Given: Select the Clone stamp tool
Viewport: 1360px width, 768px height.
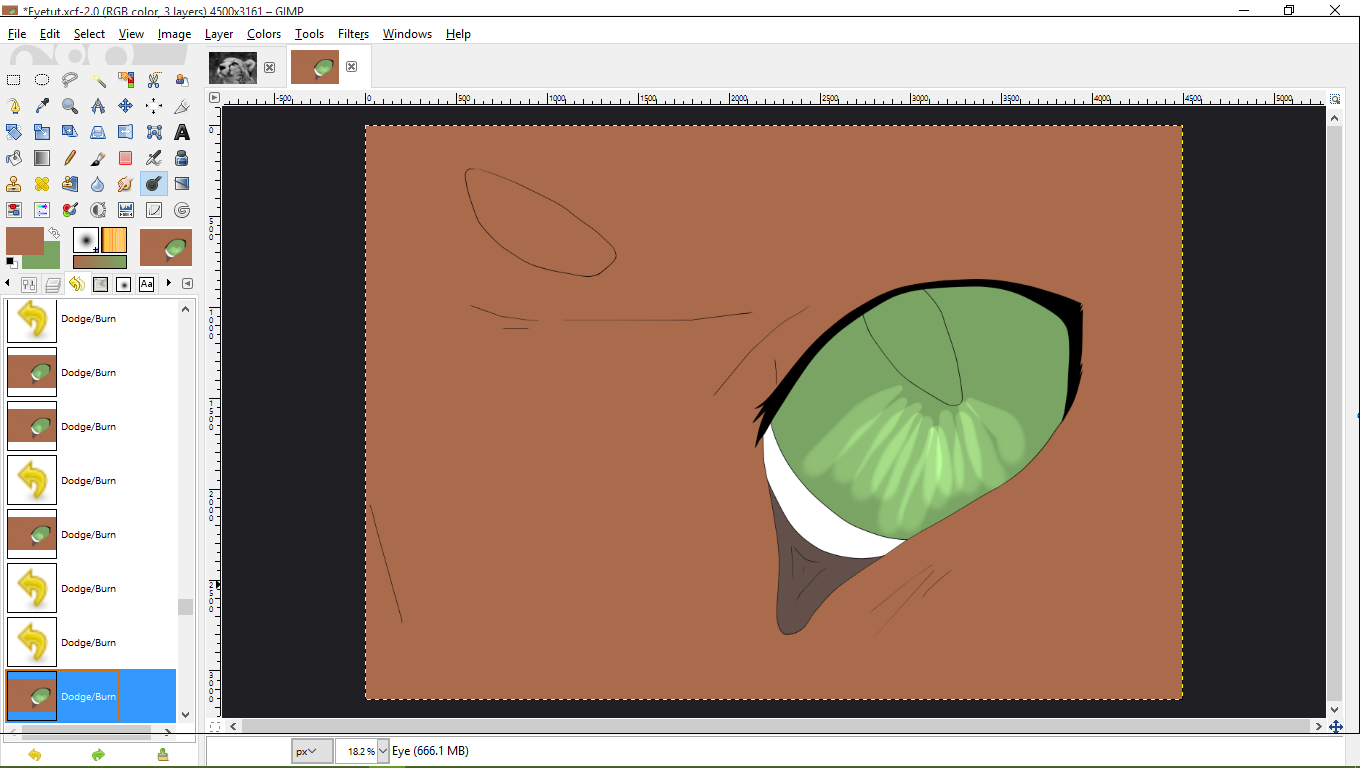Looking at the screenshot, I should point(14,184).
